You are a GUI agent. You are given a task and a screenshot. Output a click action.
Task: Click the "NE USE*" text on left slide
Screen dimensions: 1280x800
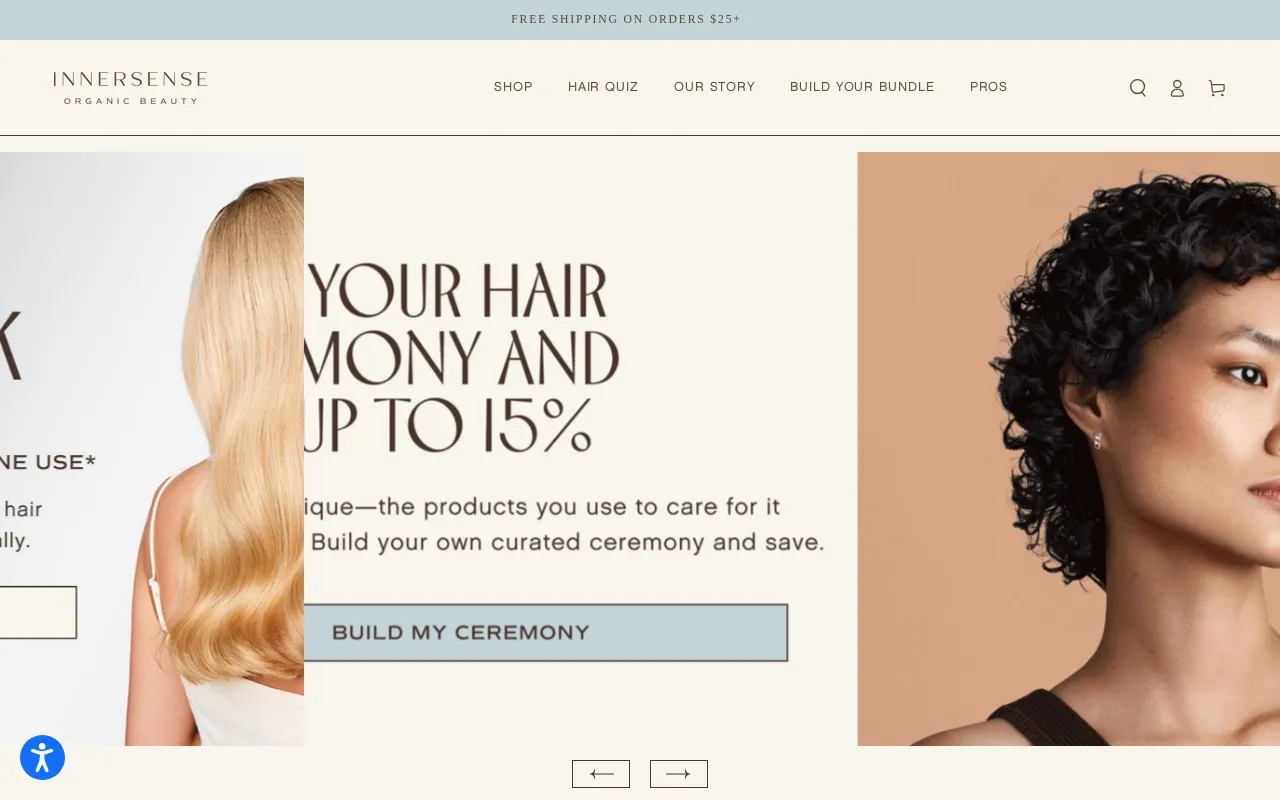tap(48, 462)
